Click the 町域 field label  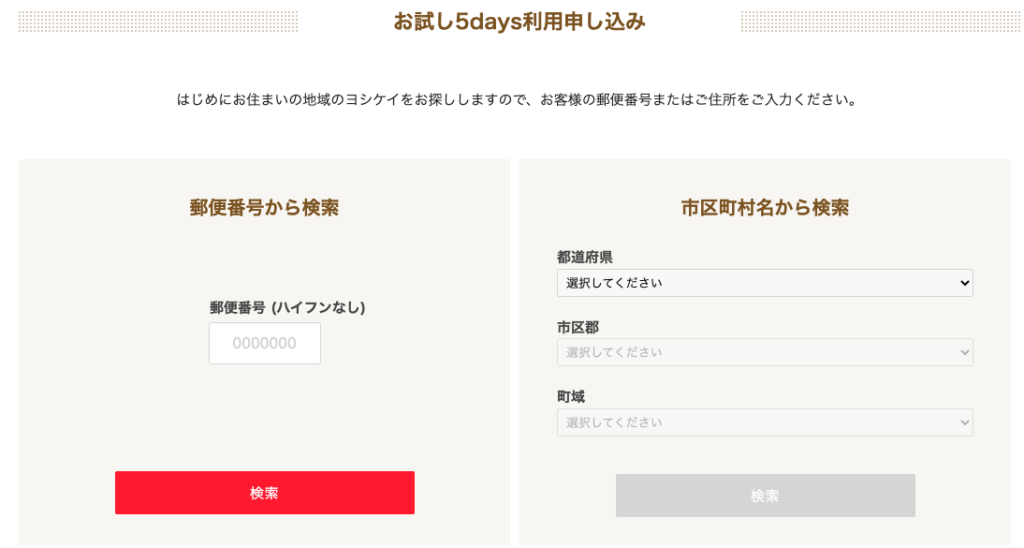[x=571, y=397]
